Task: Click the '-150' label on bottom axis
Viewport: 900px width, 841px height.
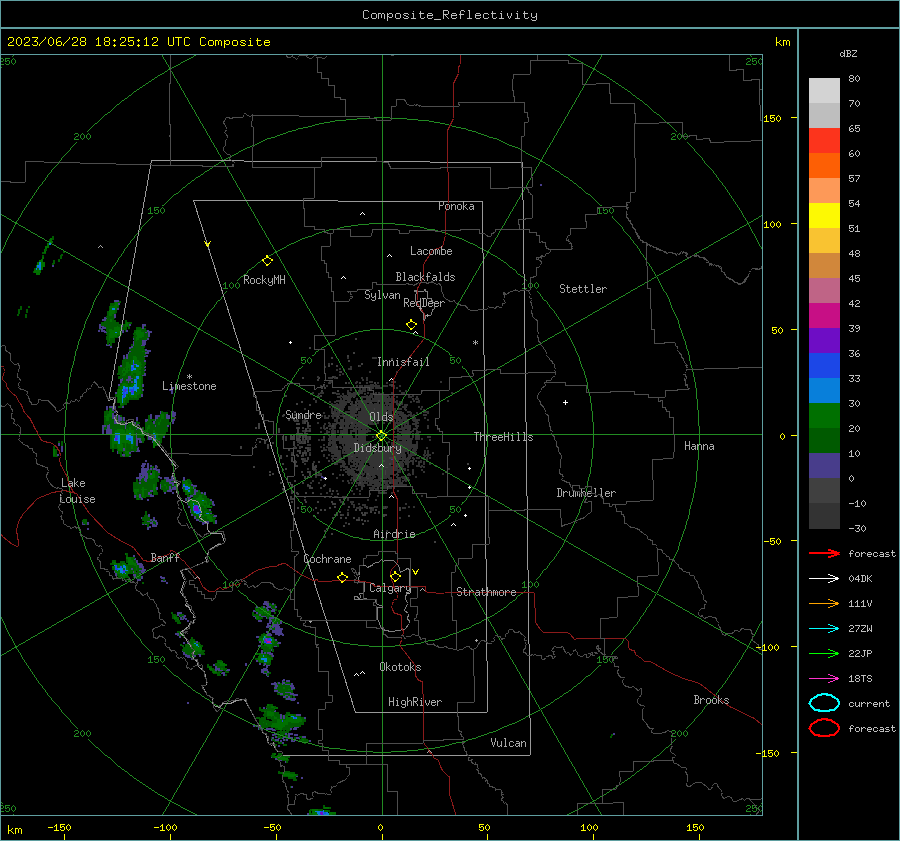Action: [x=59, y=827]
